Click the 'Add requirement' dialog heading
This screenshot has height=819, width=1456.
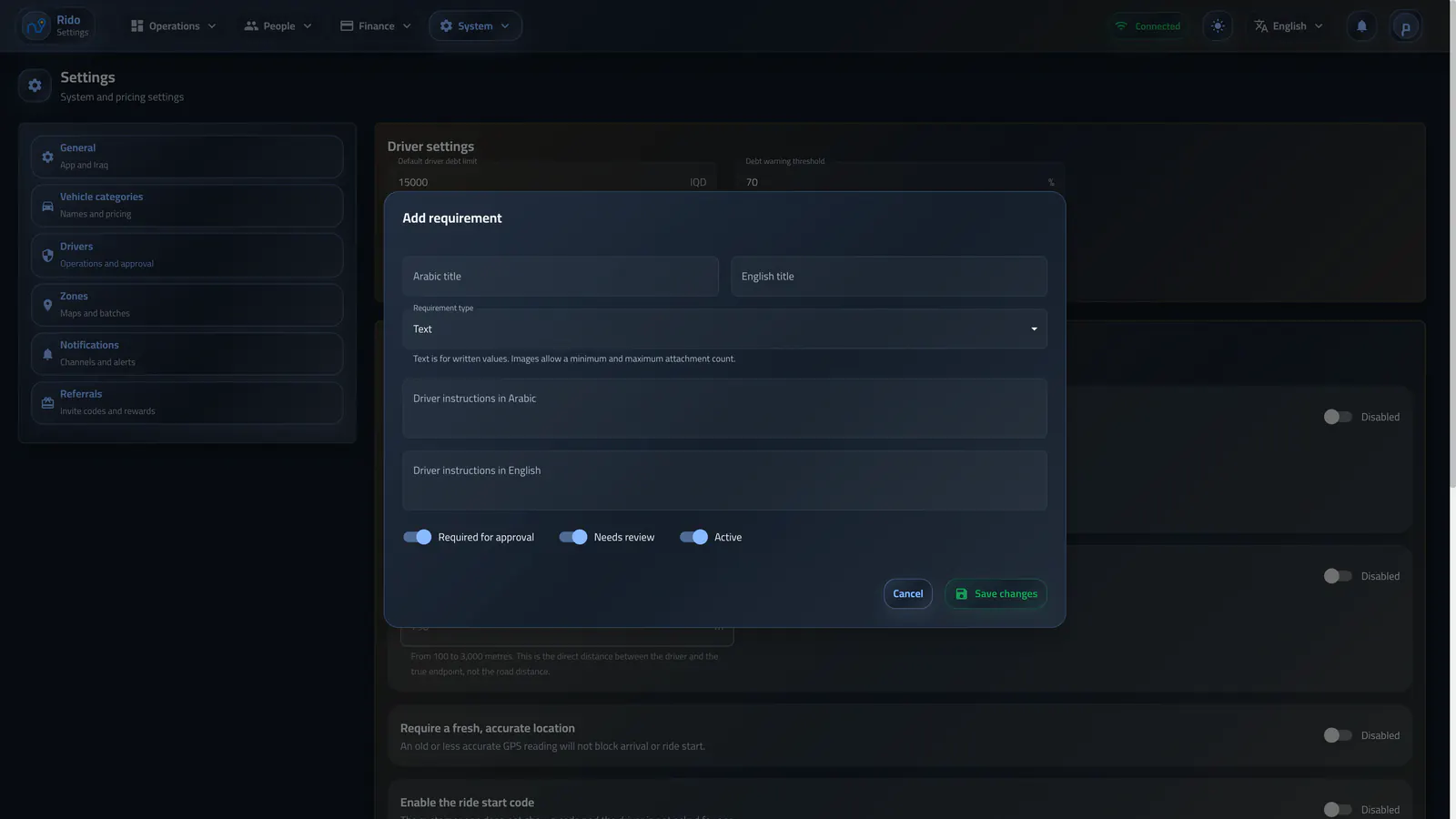coord(452,218)
